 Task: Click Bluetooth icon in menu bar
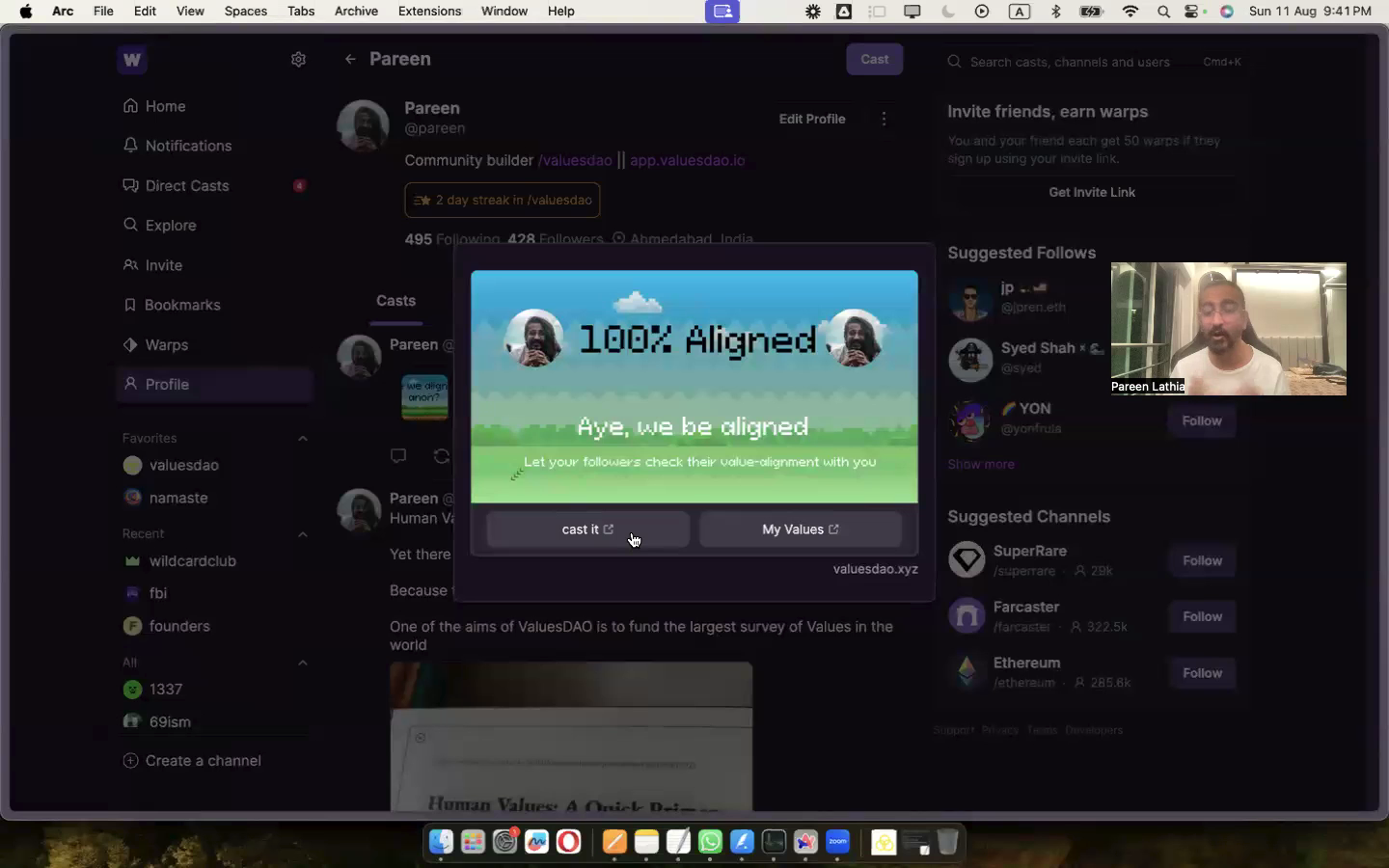click(x=1055, y=12)
